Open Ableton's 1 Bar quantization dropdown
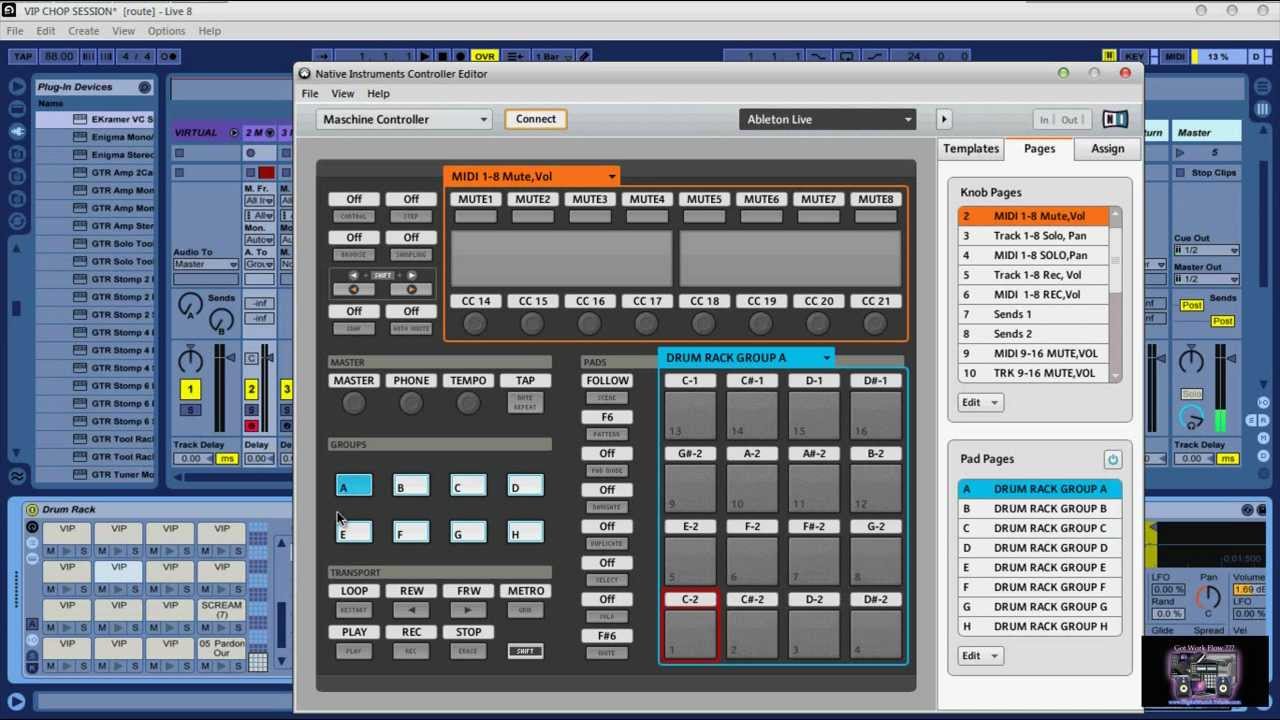This screenshot has height=720, width=1280. (x=552, y=57)
